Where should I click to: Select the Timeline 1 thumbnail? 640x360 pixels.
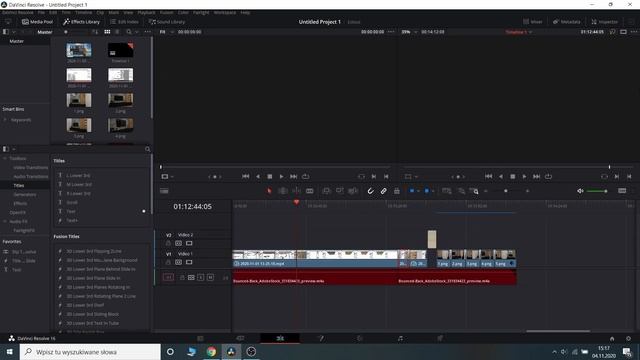120,50
